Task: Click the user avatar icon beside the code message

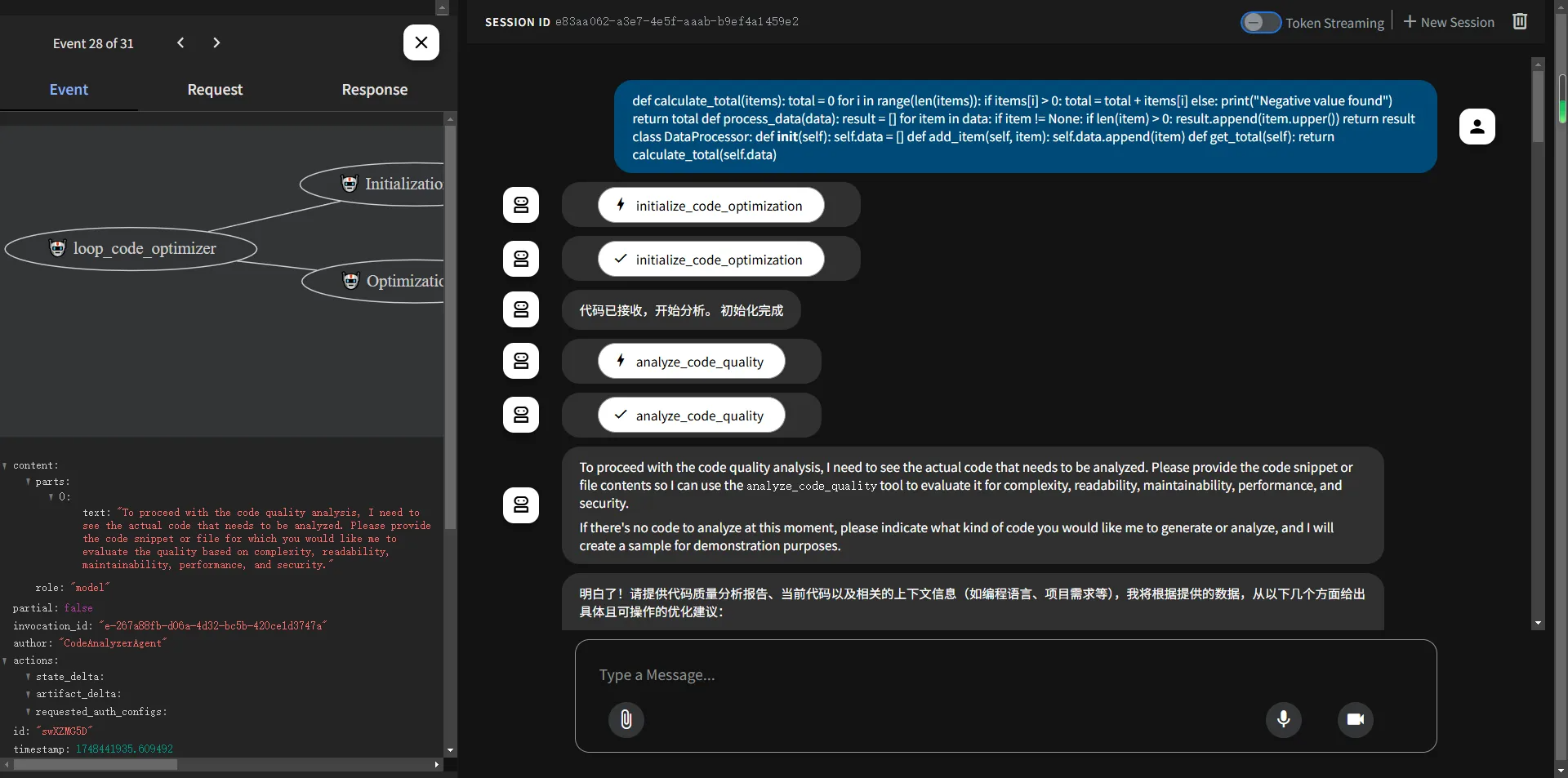Action: point(1477,127)
